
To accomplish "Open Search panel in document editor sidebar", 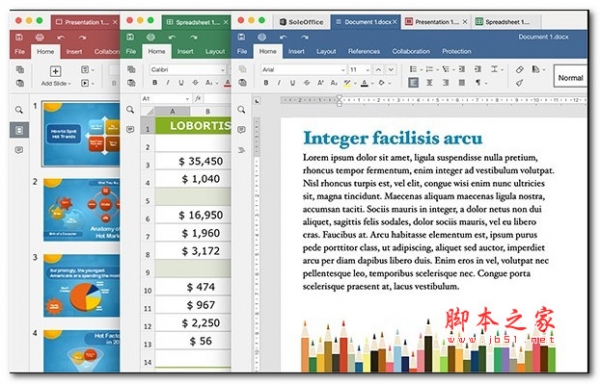I will 241,110.
